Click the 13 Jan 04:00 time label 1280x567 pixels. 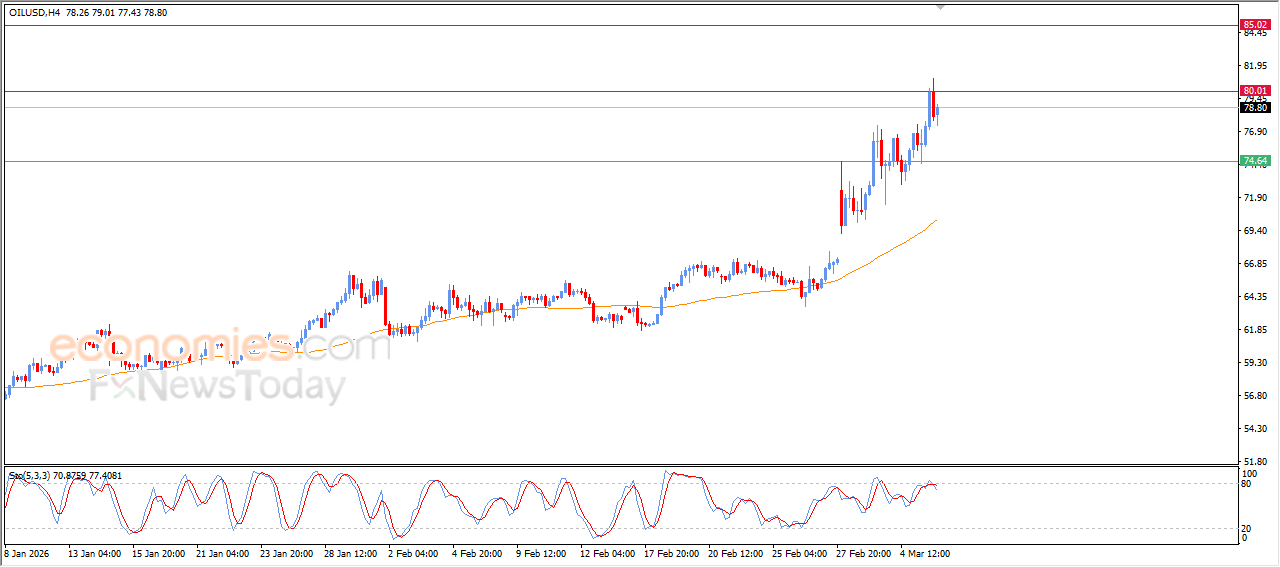coord(95,552)
